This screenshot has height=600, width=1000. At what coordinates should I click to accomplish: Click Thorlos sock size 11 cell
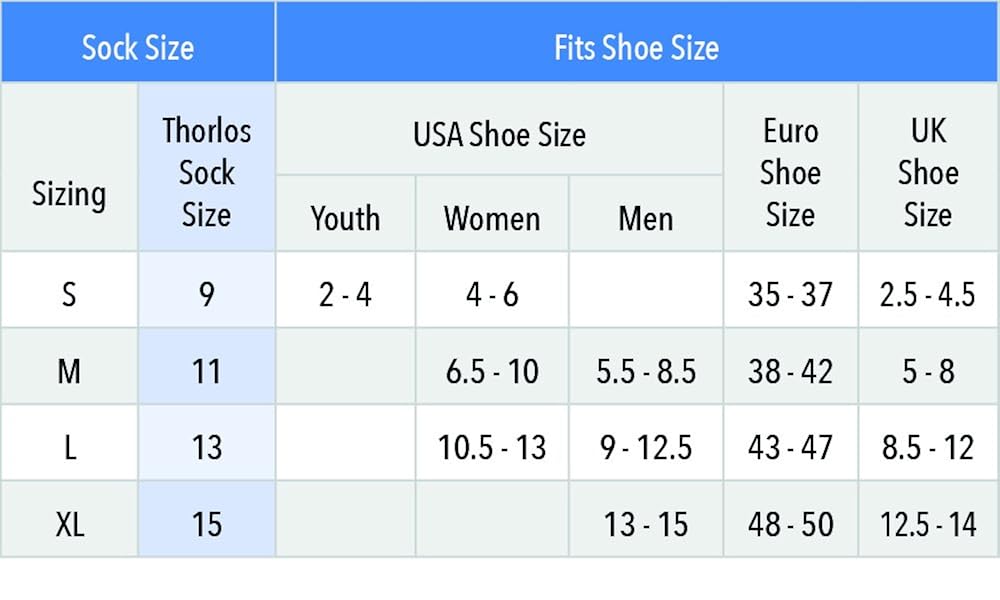(207, 371)
